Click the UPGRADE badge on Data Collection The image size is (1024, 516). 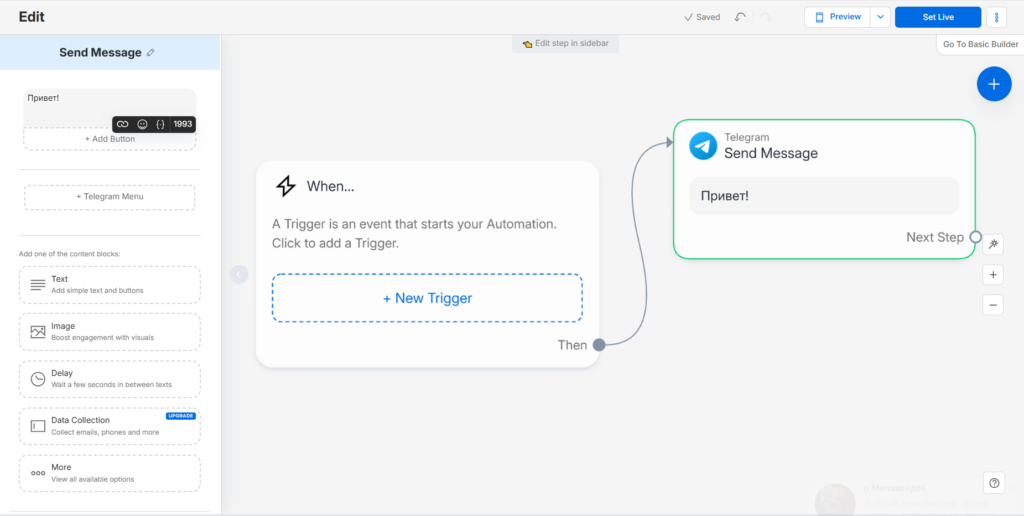181,415
